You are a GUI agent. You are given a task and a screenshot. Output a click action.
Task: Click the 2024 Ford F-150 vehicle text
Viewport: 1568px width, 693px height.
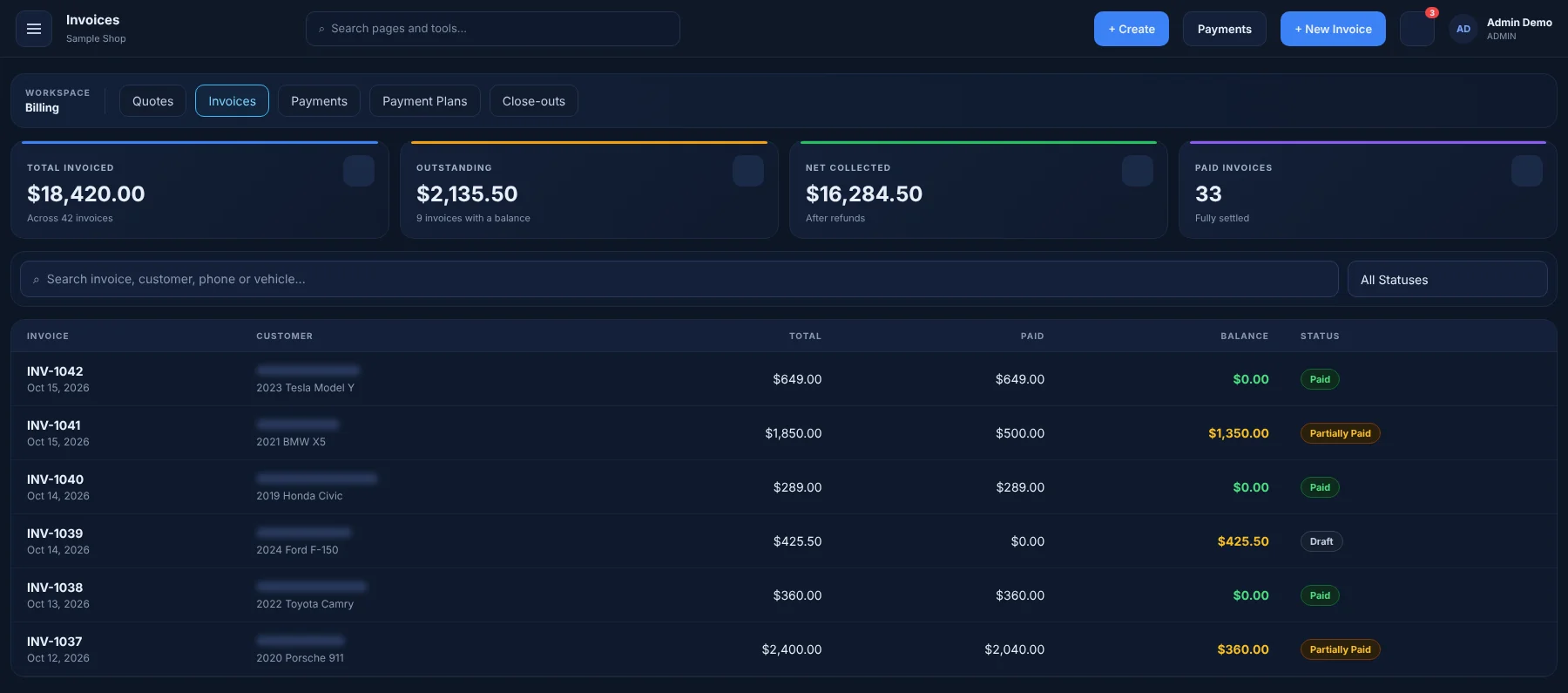(297, 550)
